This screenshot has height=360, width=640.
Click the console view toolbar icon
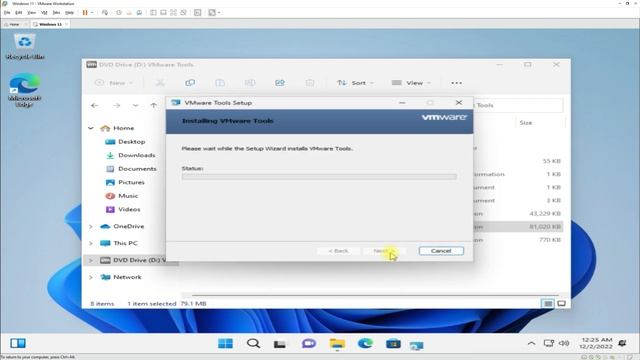click(x=198, y=13)
